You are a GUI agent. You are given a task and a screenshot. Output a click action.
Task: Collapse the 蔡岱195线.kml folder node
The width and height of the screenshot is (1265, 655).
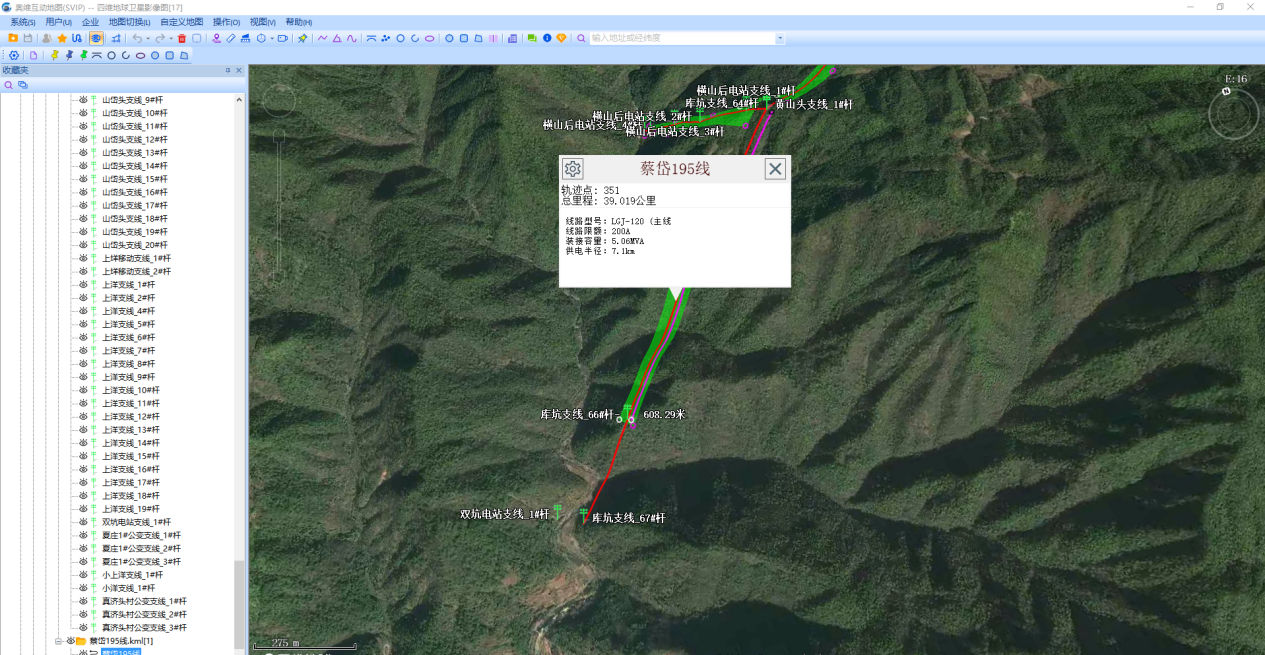point(59,641)
